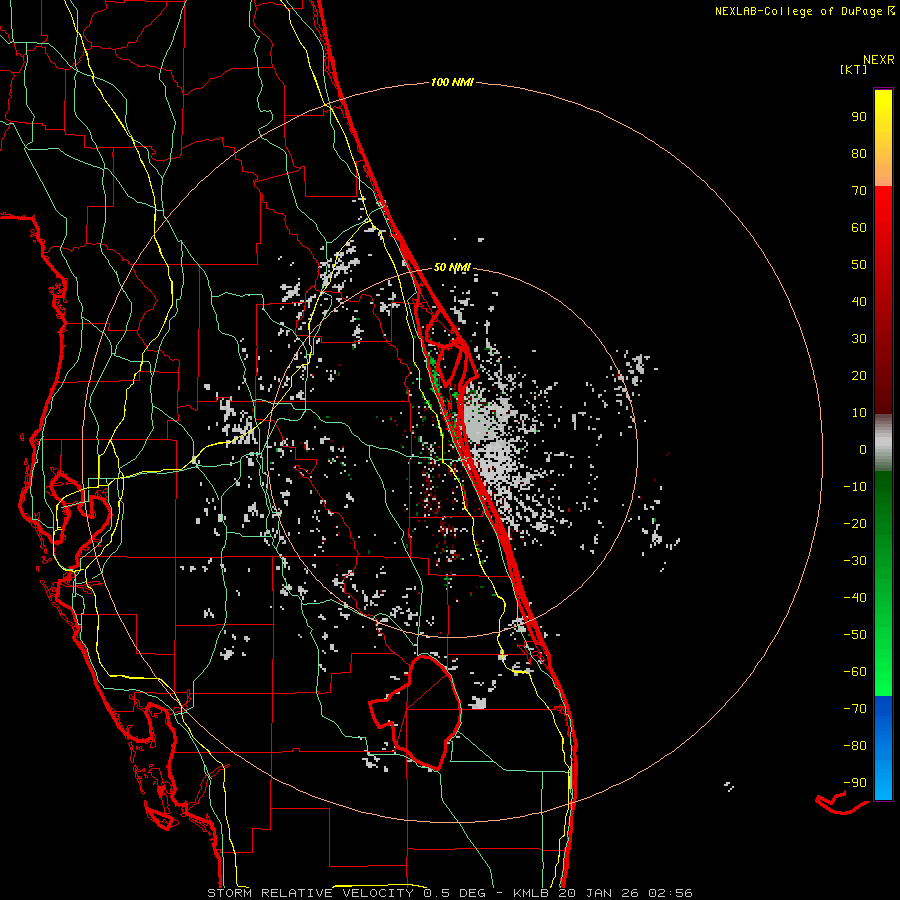Click the -70 scale value

(855, 709)
